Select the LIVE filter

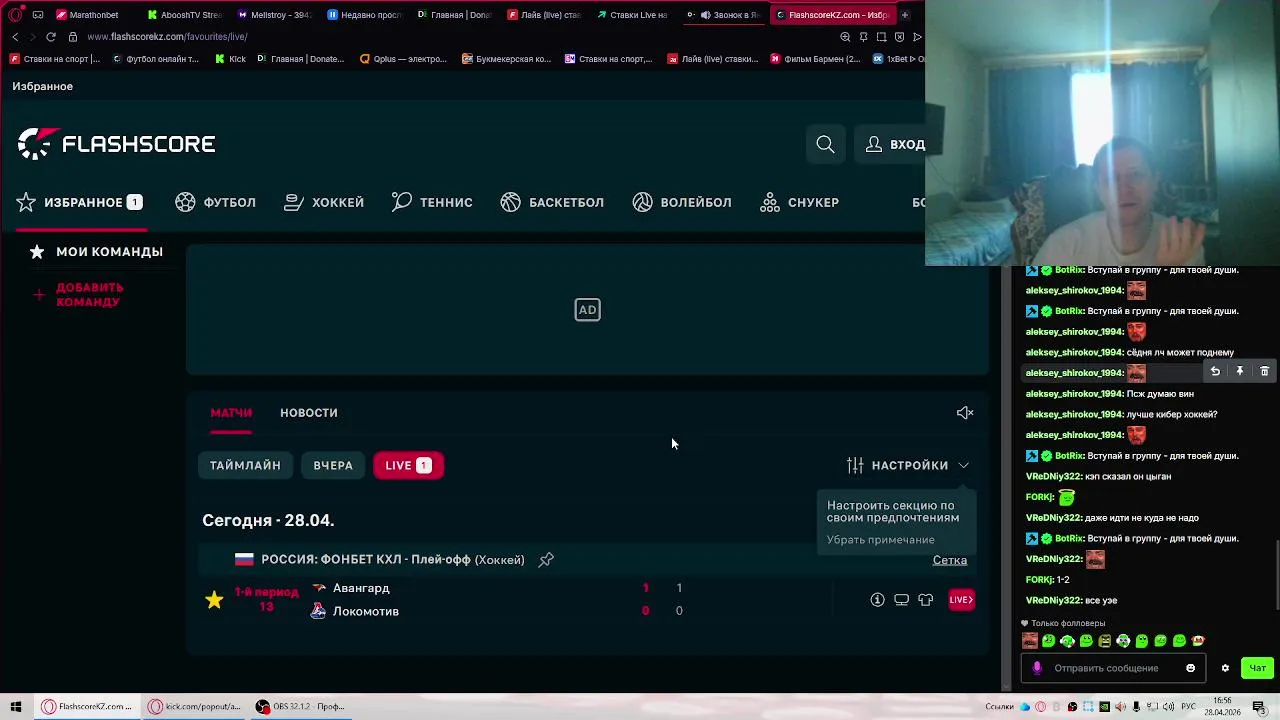click(x=408, y=465)
